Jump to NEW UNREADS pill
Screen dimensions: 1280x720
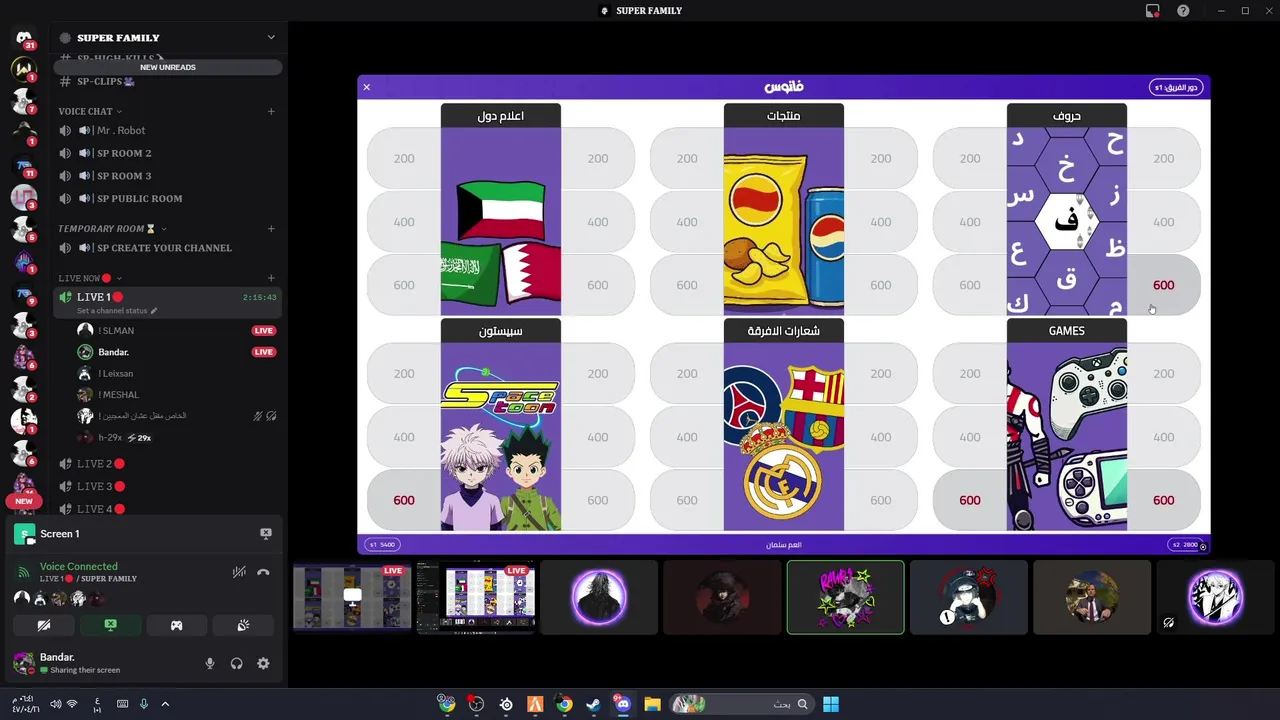pos(168,67)
